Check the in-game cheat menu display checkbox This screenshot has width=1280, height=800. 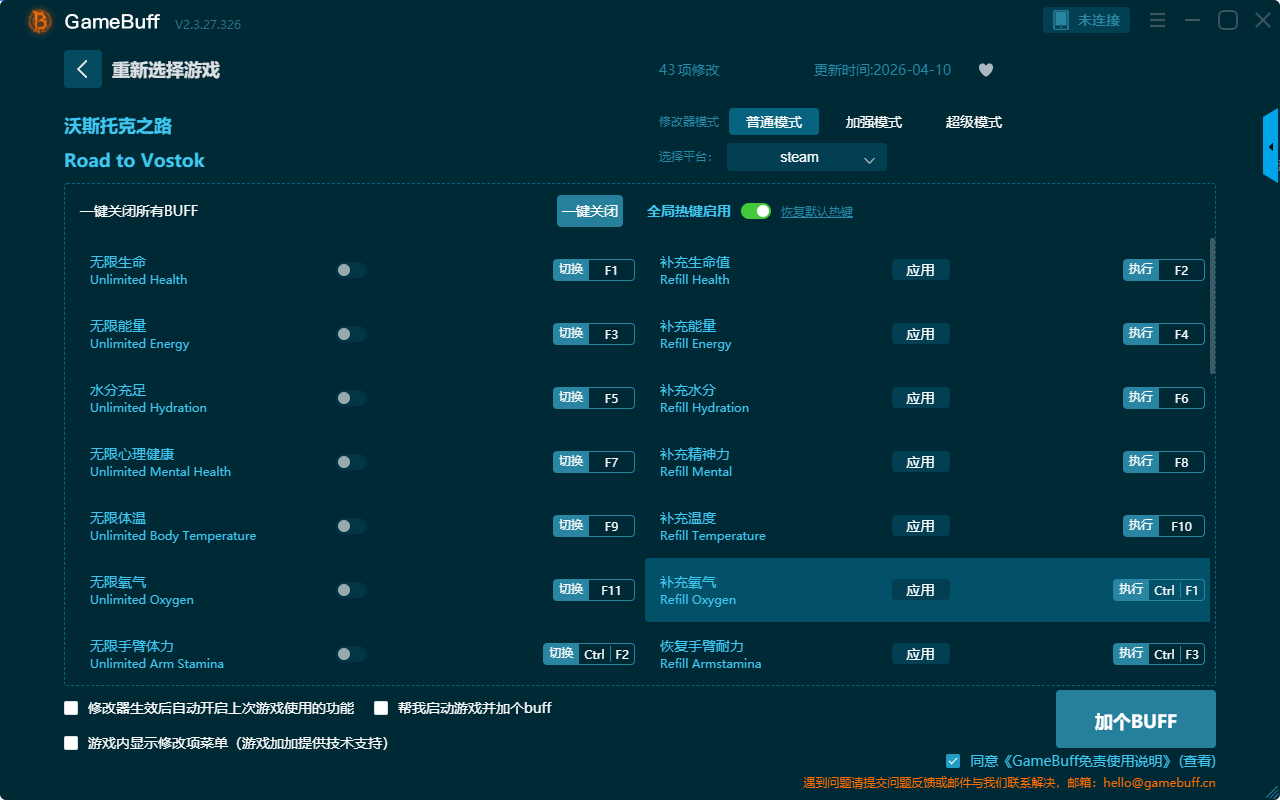point(71,743)
